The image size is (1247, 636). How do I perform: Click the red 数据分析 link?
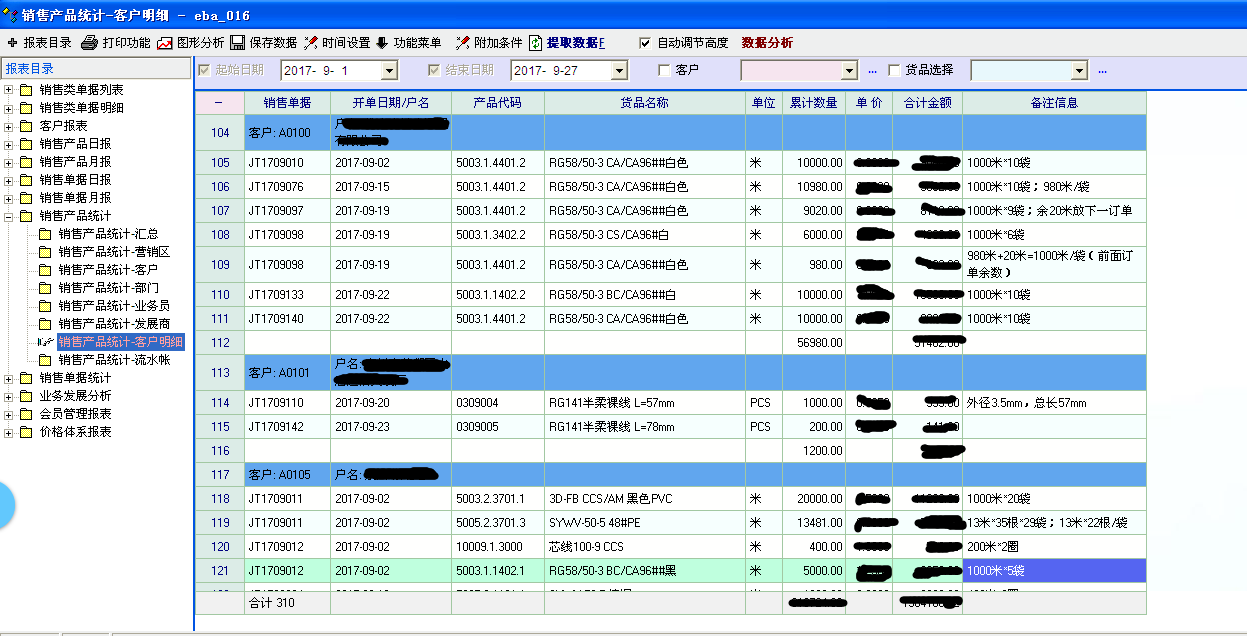(x=767, y=43)
